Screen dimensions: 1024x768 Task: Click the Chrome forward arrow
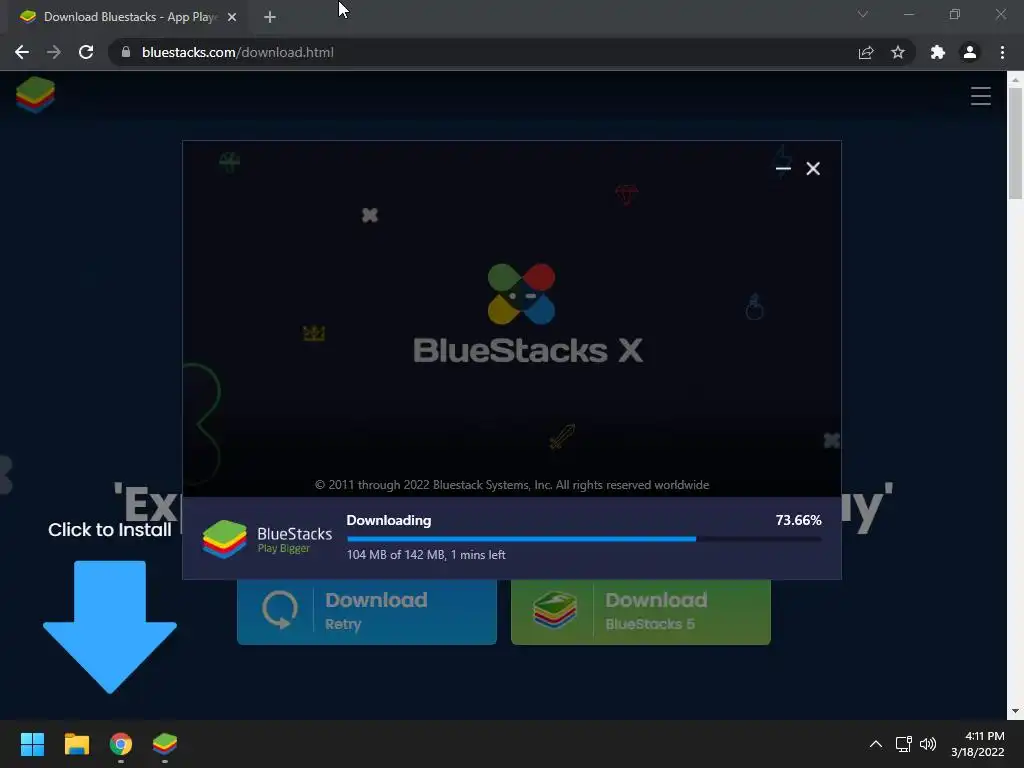[x=54, y=52]
